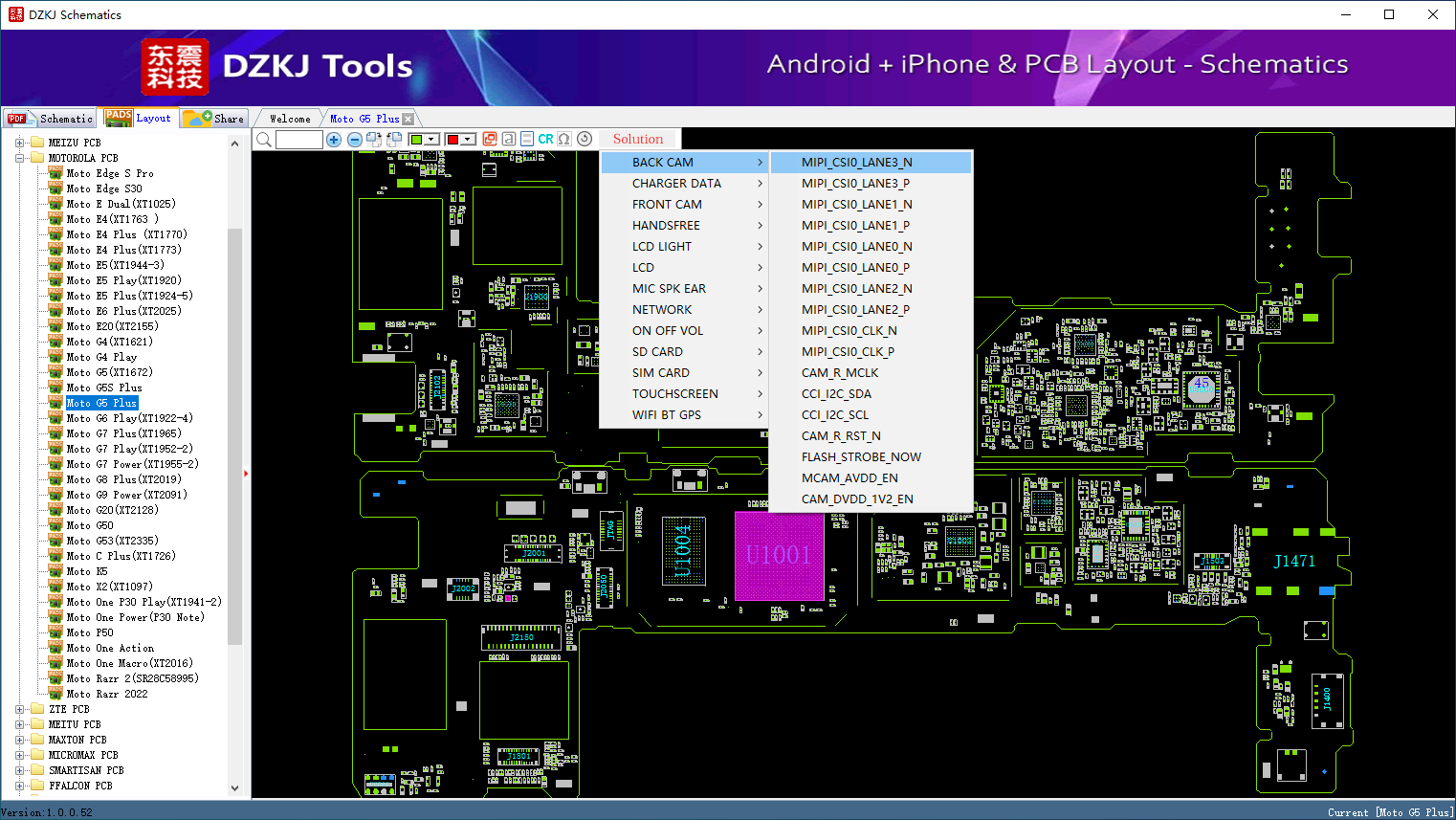Expand the MEITU PCB tree node
1456x820 pixels.
20,724
